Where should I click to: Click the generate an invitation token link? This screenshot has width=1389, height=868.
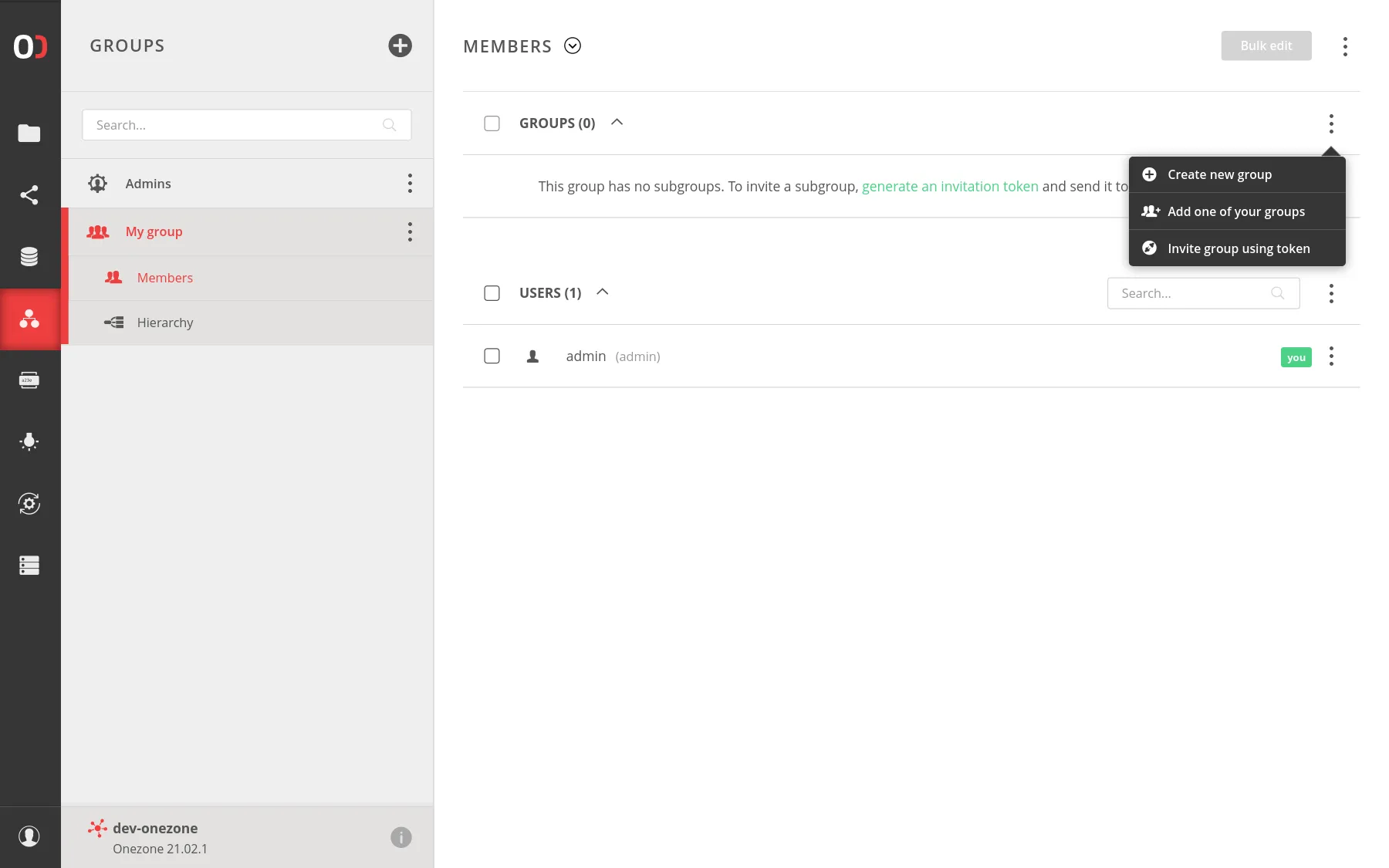950,186
